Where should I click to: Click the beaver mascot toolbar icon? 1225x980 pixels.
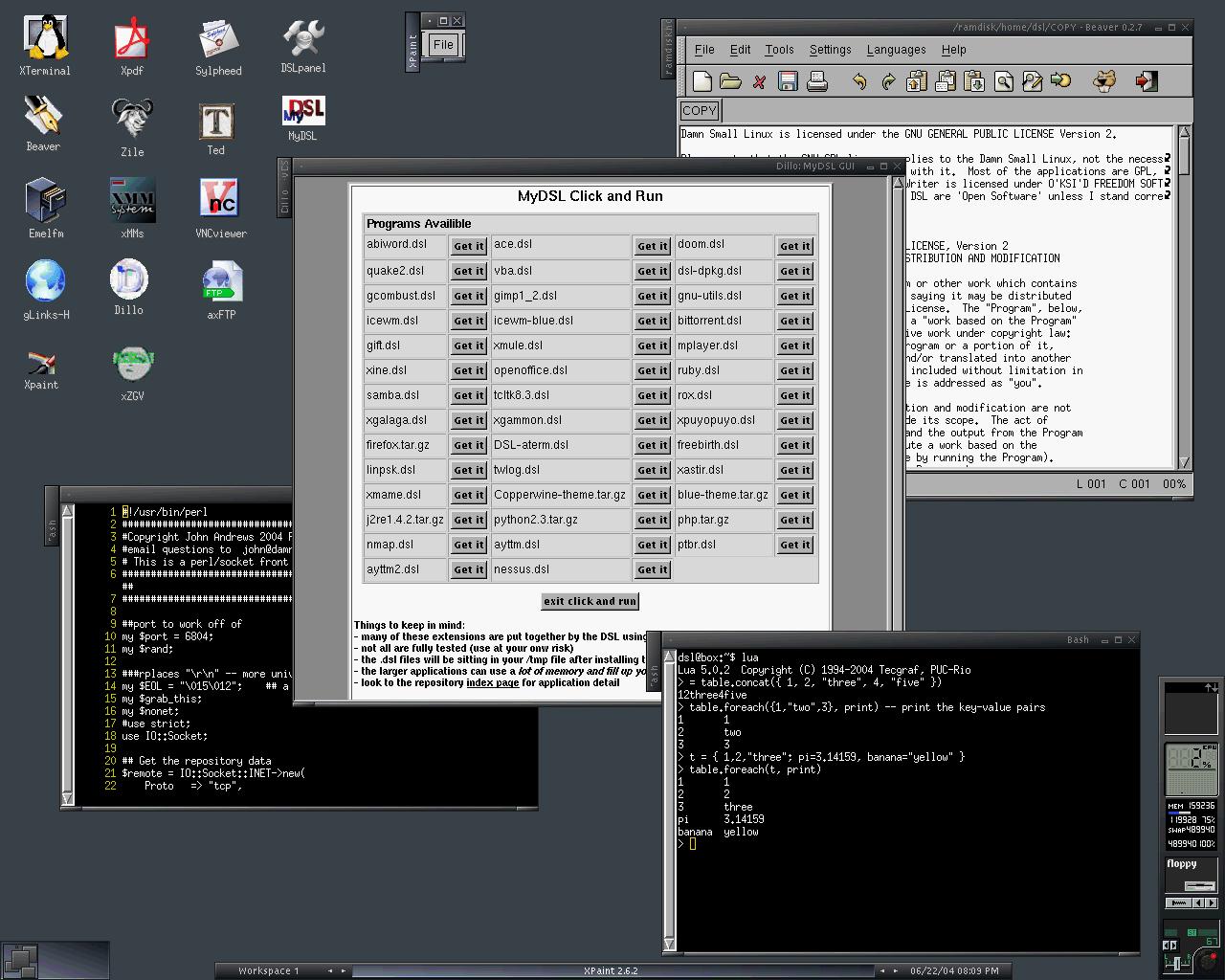click(1104, 81)
